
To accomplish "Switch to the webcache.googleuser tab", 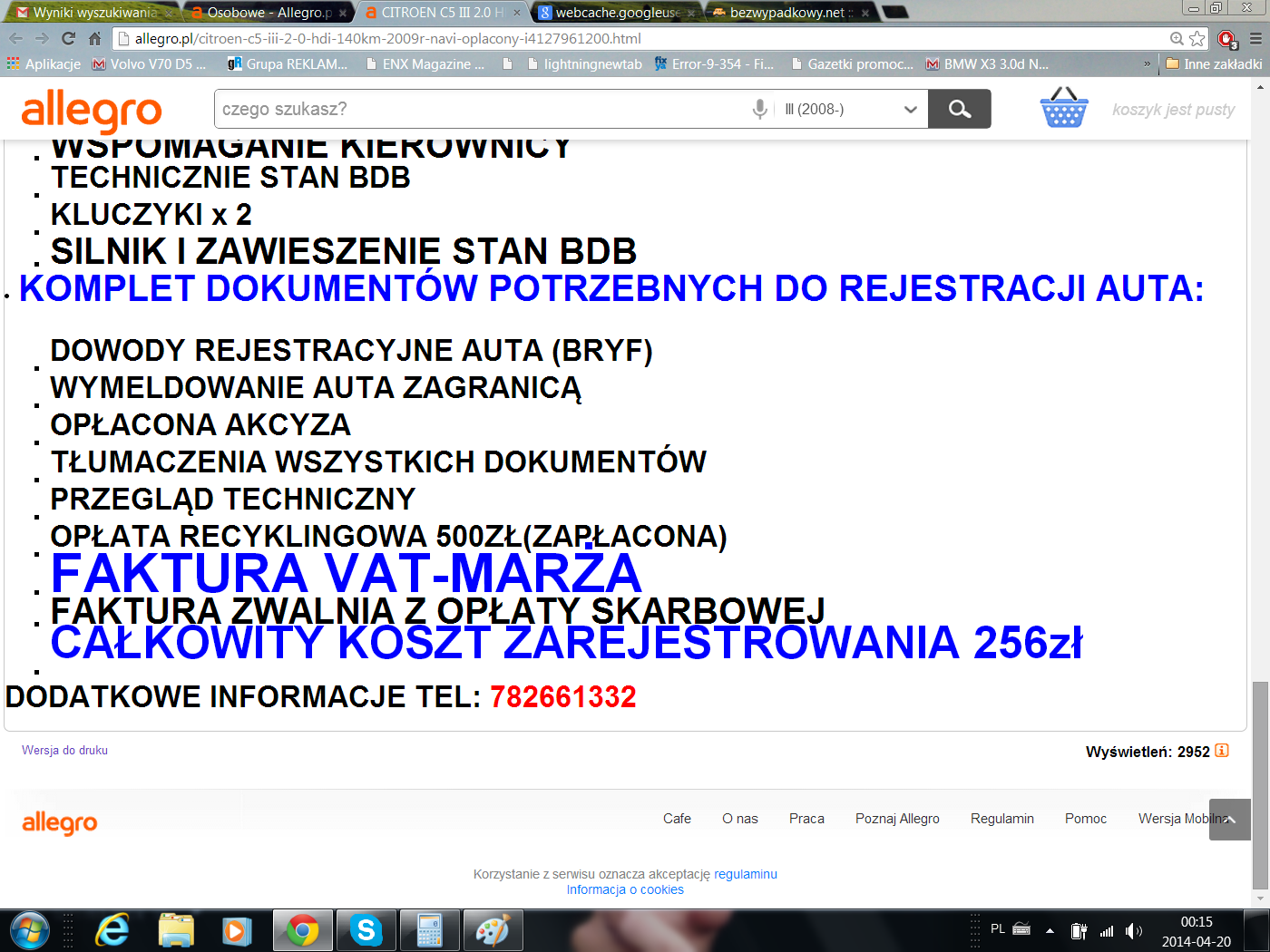I will [616, 13].
